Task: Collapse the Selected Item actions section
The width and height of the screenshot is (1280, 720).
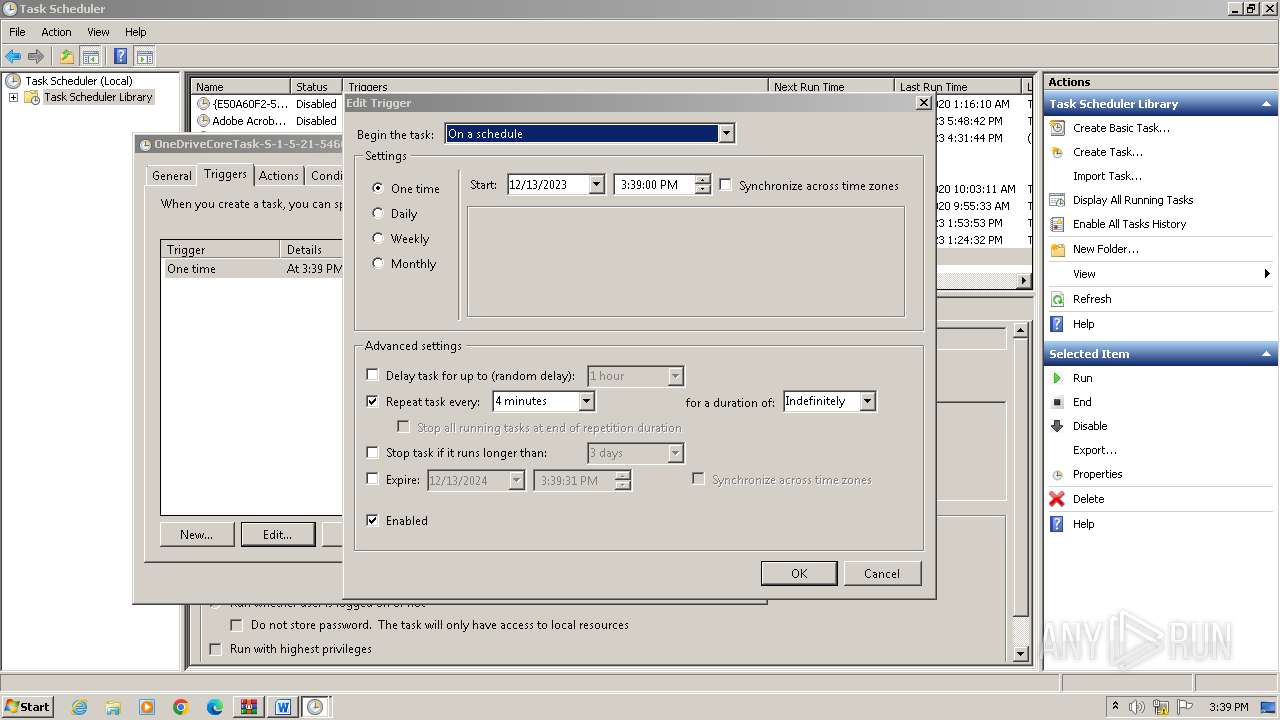Action: click(1267, 354)
